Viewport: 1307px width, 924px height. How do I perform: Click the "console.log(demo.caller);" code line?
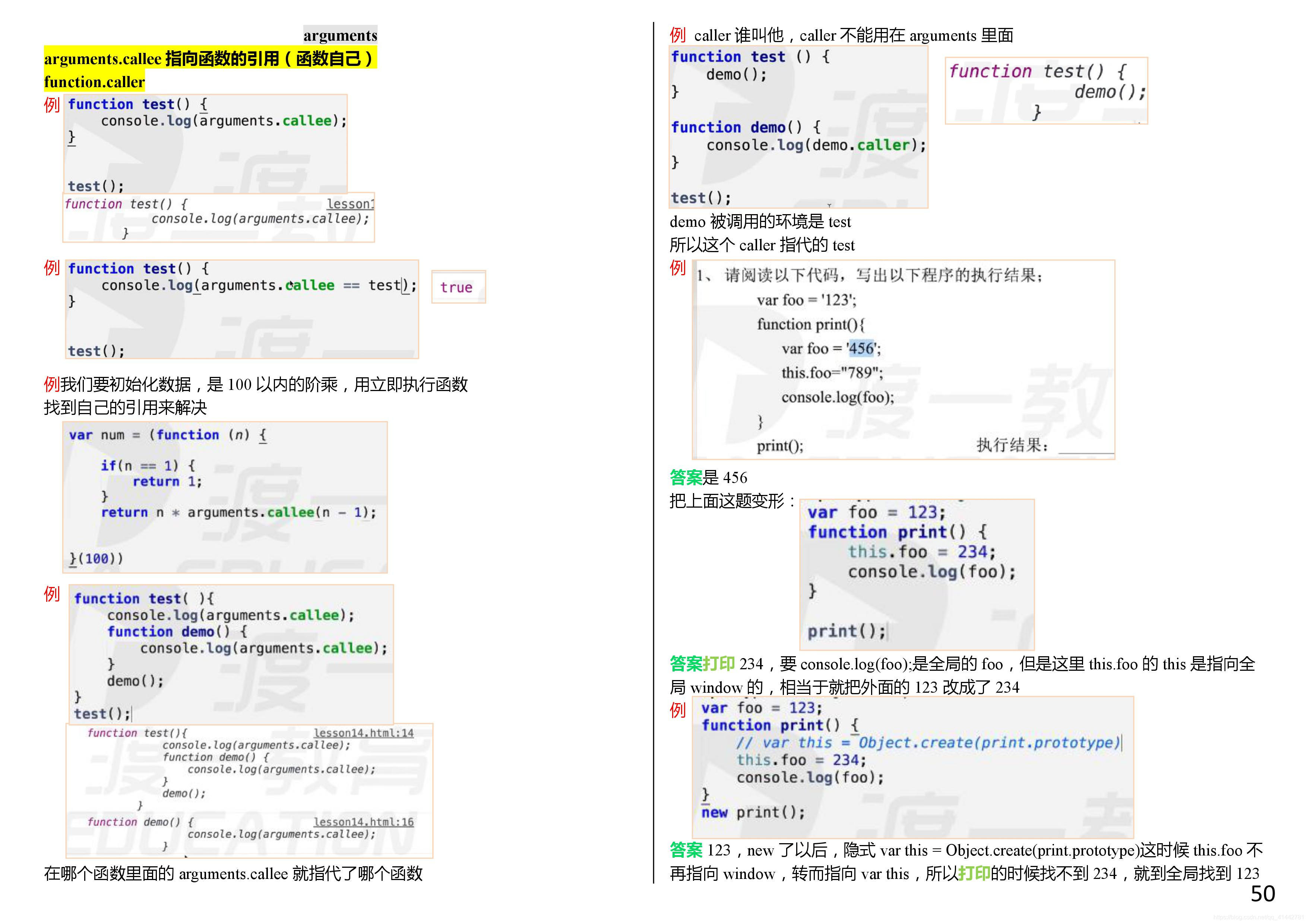[x=816, y=146]
